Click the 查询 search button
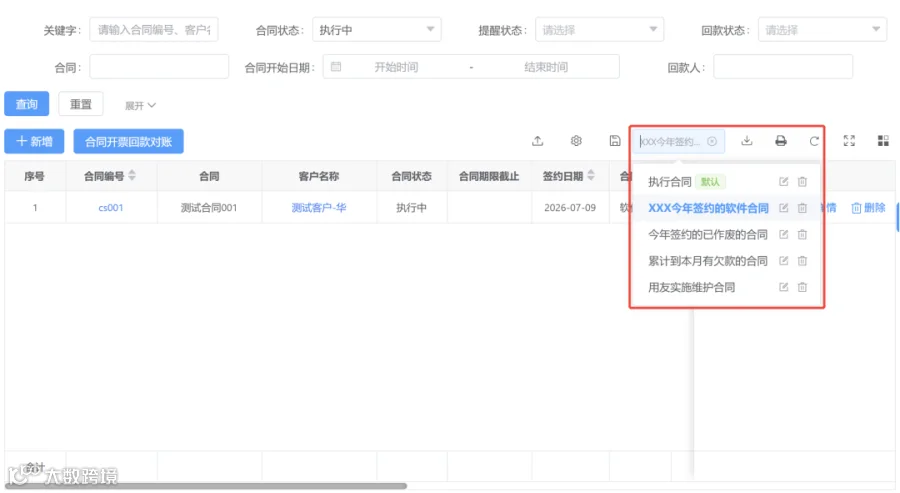This screenshot has height=493, width=900. pyautogui.click(x=26, y=104)
